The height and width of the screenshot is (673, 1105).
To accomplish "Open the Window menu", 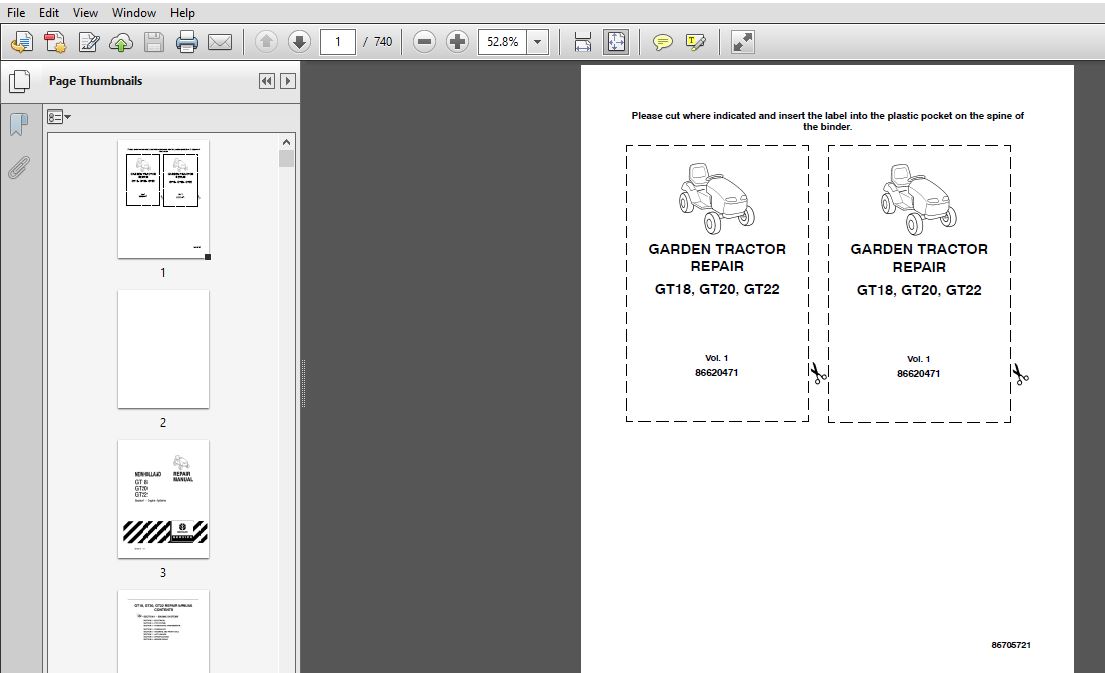I will [x=134, y=13].
